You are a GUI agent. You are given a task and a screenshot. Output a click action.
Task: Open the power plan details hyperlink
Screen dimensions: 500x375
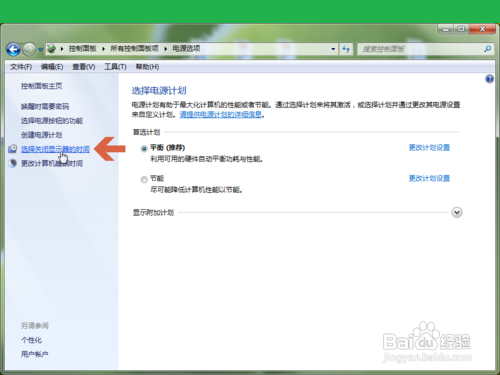[221, 115]
